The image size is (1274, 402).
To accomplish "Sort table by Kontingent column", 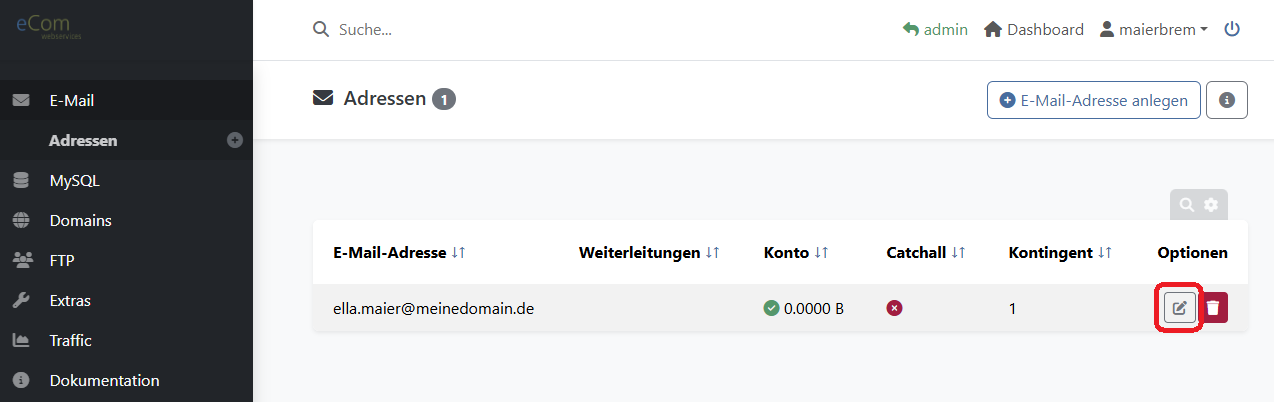I will click(1105, 253).
